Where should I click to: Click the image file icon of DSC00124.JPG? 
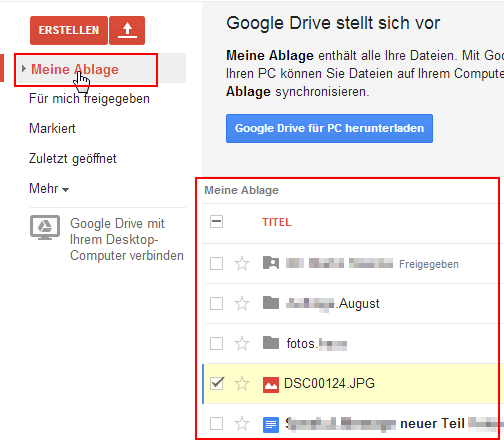[271, 385]
